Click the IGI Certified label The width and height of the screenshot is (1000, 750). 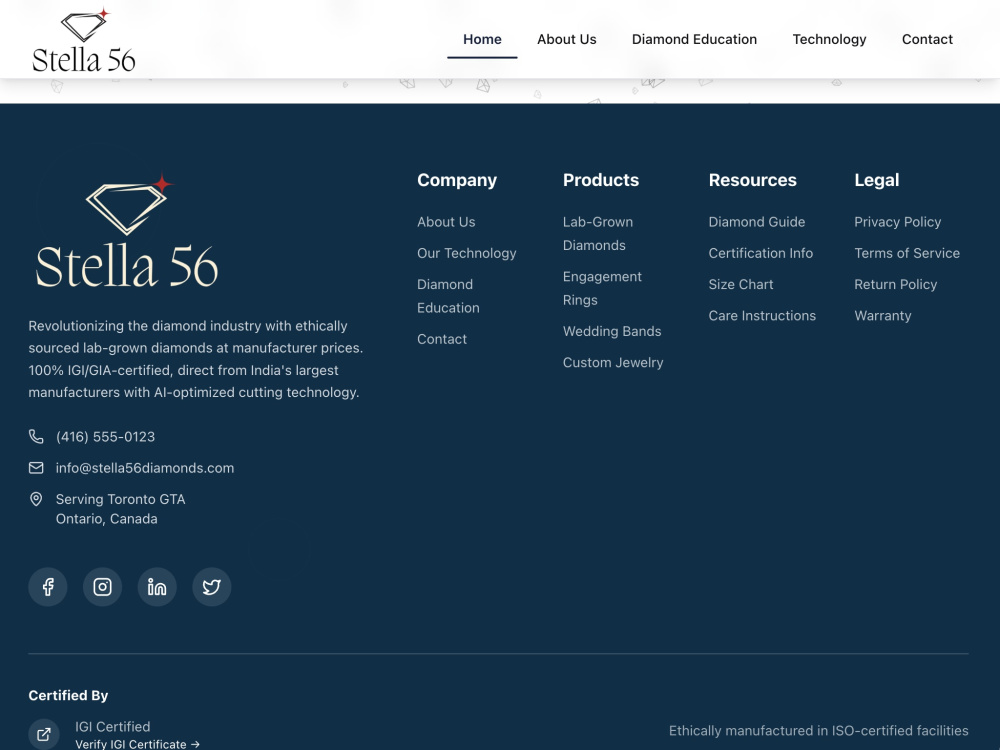(113, 727)
